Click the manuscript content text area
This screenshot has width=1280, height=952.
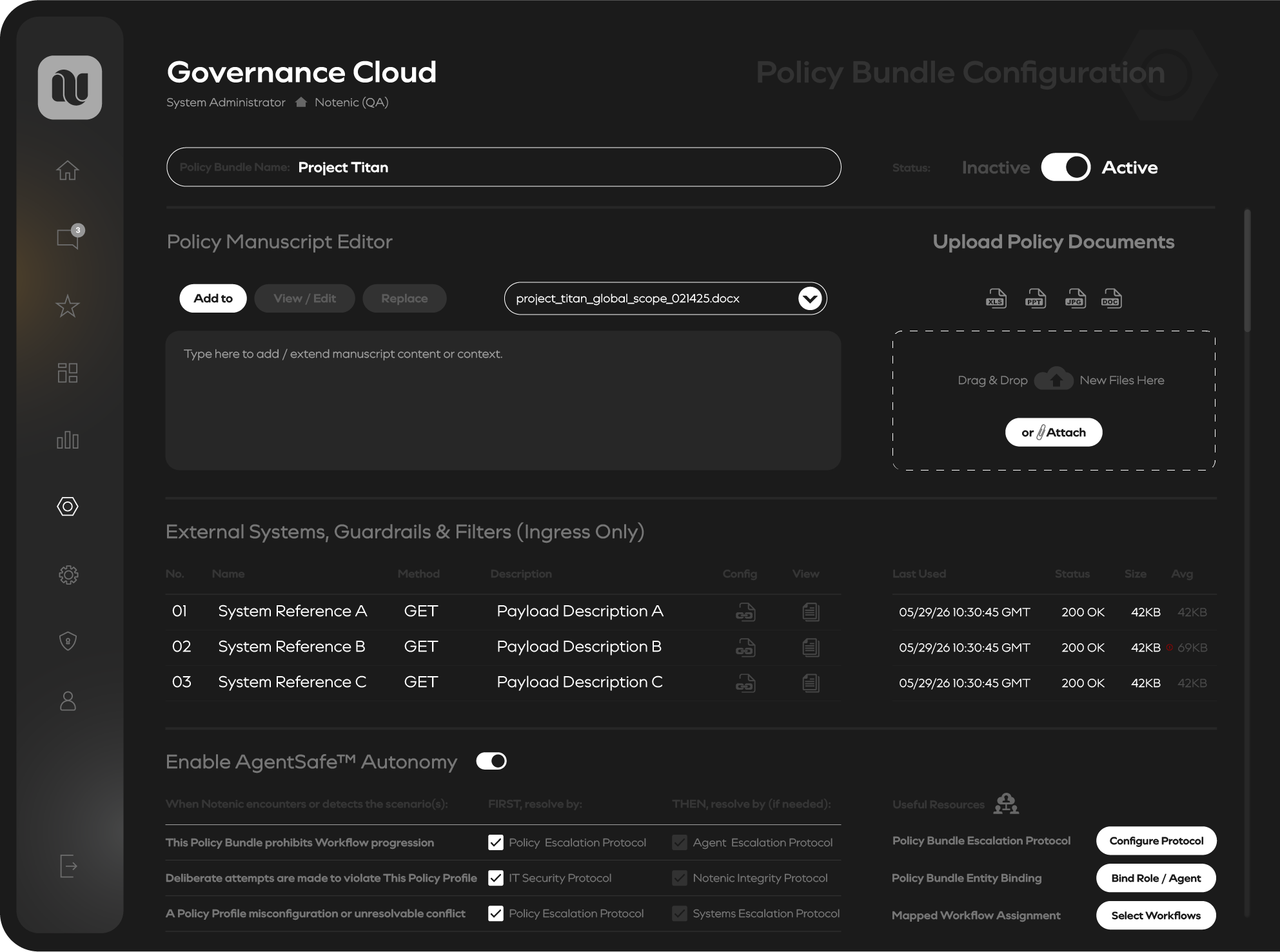pos(503,400)
